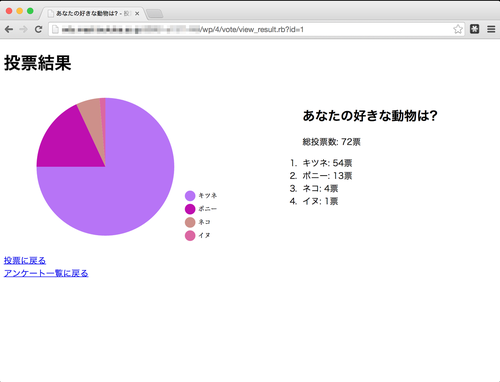Viewport: 500px width, 382px height.
Task: Close the あなたの好きな動物は? tab
Action: pos(137,14)
